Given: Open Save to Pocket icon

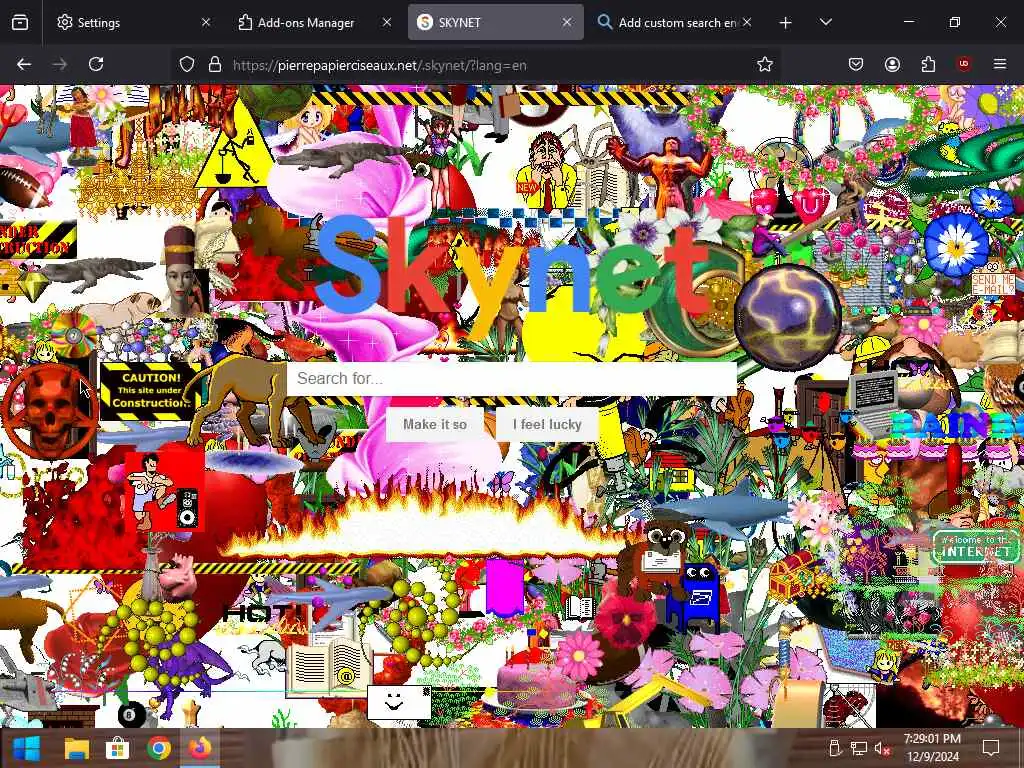Looking at the screenshot, I should click(856, 64).
